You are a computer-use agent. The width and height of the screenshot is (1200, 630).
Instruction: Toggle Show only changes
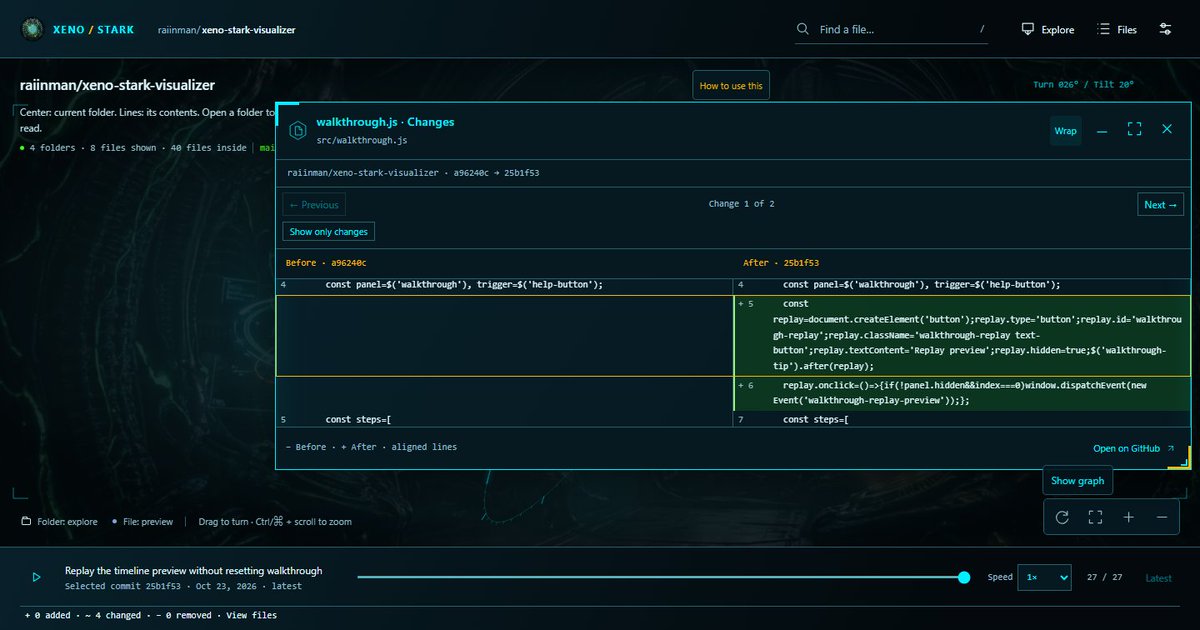(x=329, y=232)
